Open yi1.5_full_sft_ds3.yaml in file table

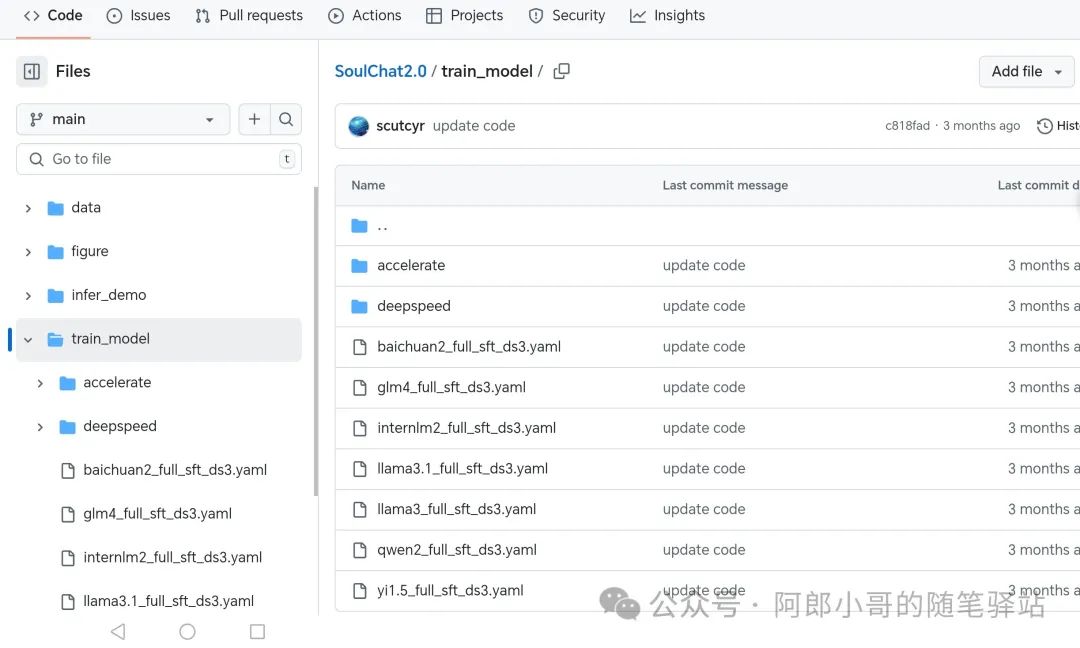click(x=450, y=590)
